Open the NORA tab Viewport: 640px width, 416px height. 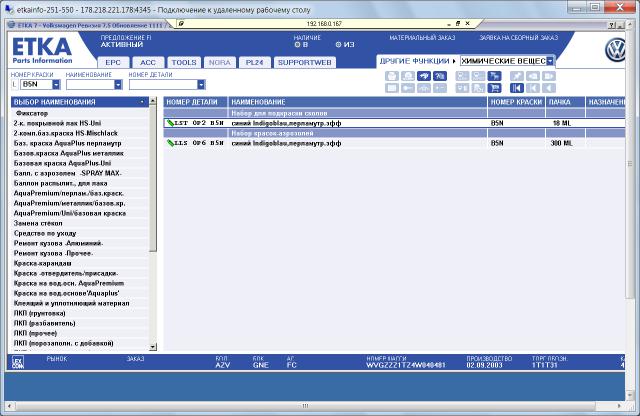click(220, 62)
